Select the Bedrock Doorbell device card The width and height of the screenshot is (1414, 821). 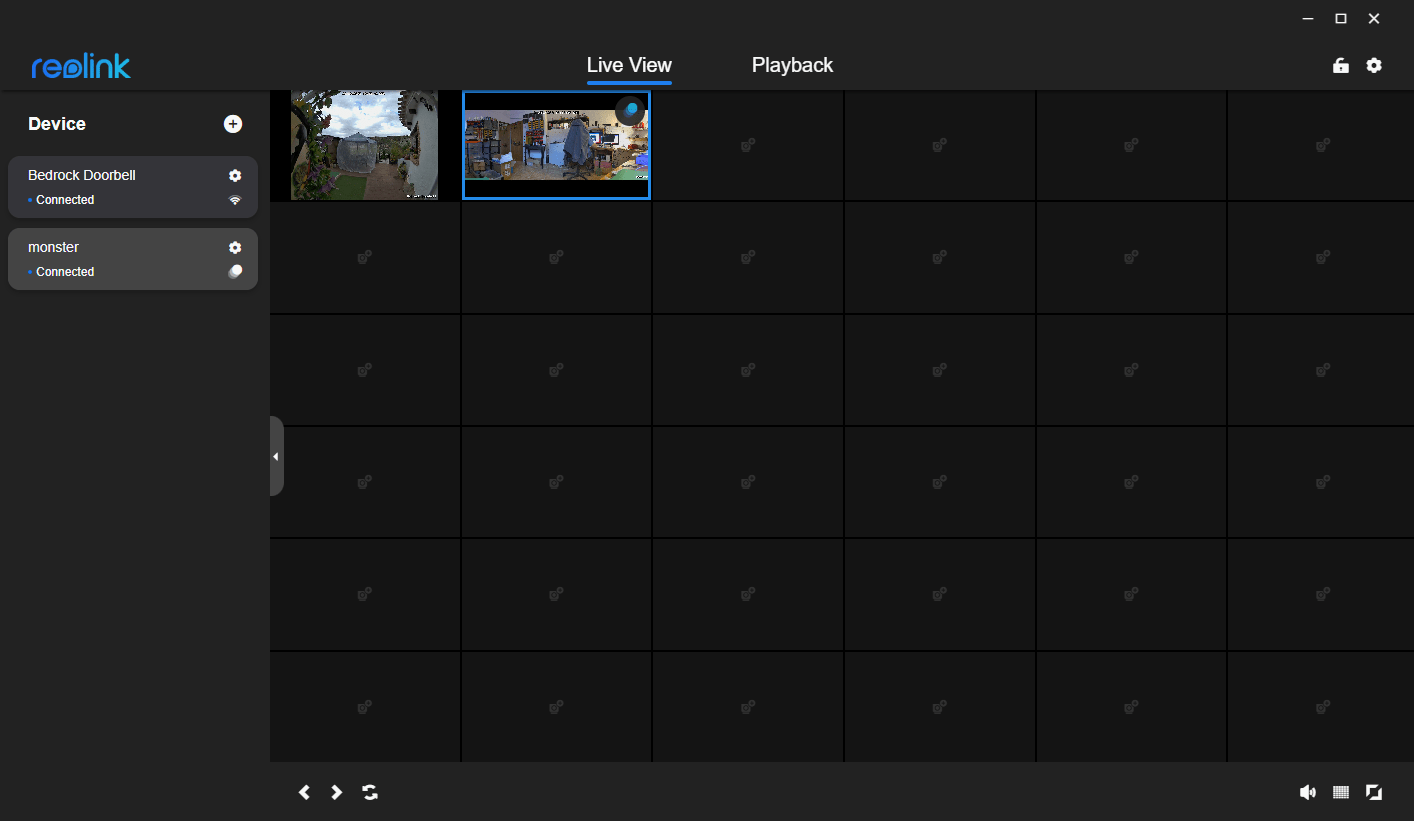point(120,187)
